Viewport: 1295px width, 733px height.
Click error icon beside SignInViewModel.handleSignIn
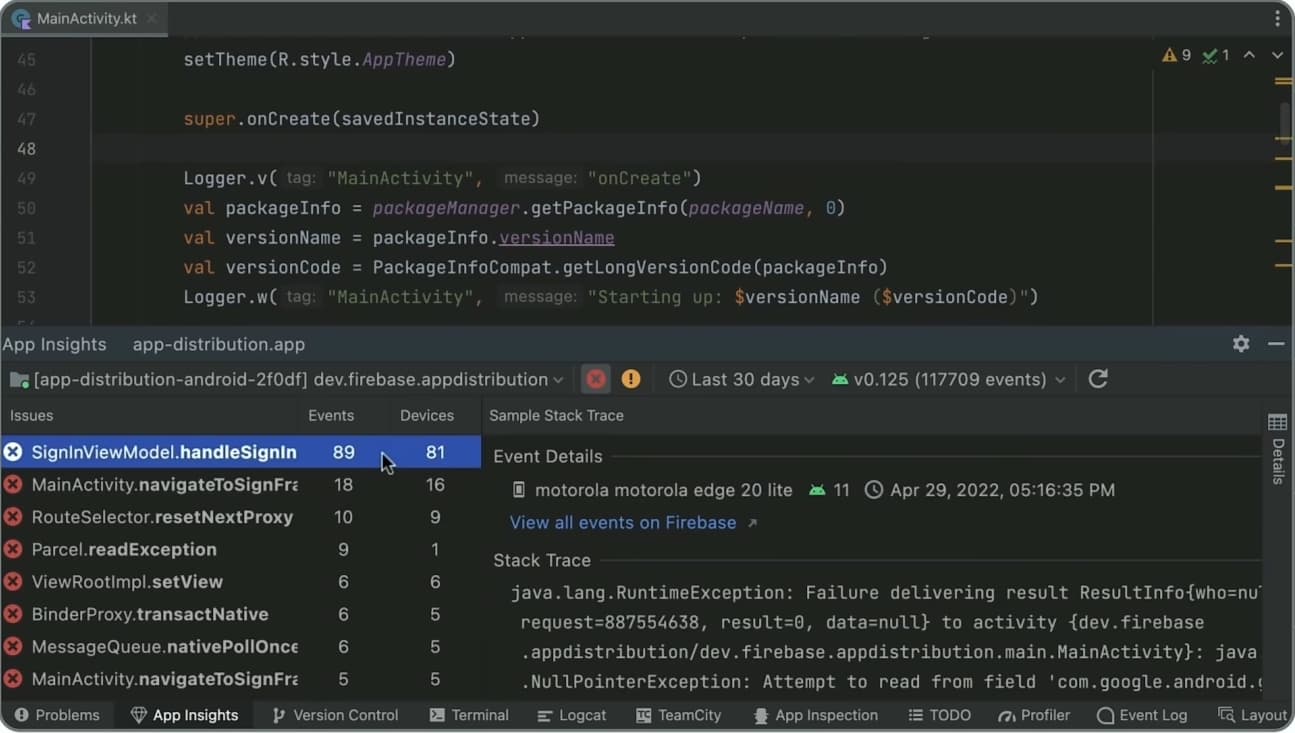click(13, 452)
